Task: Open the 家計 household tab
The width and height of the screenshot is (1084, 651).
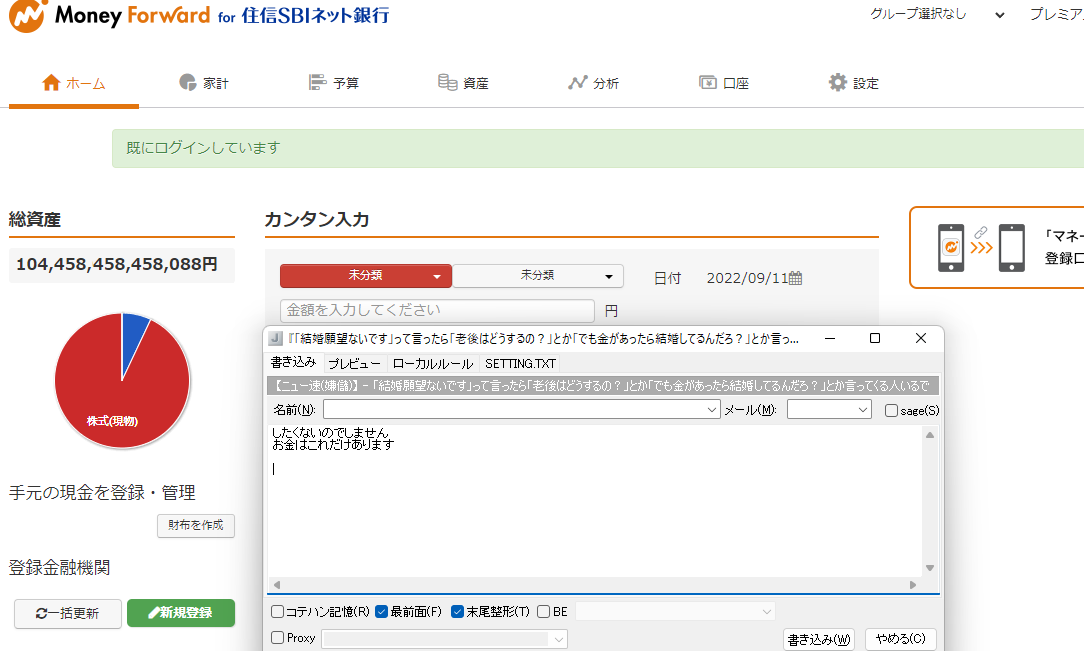Action: click(x=204, y=84)
